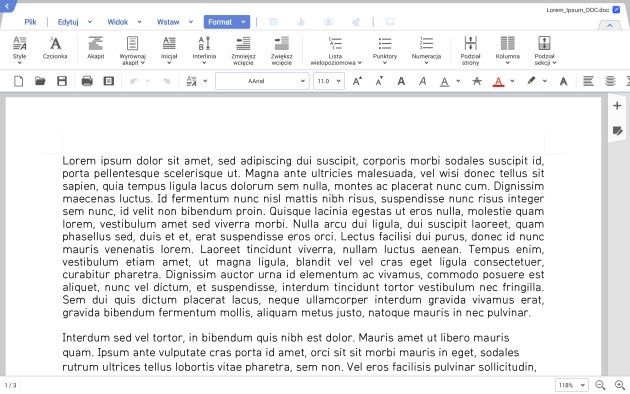630x394 pixels.
Task: Center-align the text
Action: pos(610,82)
